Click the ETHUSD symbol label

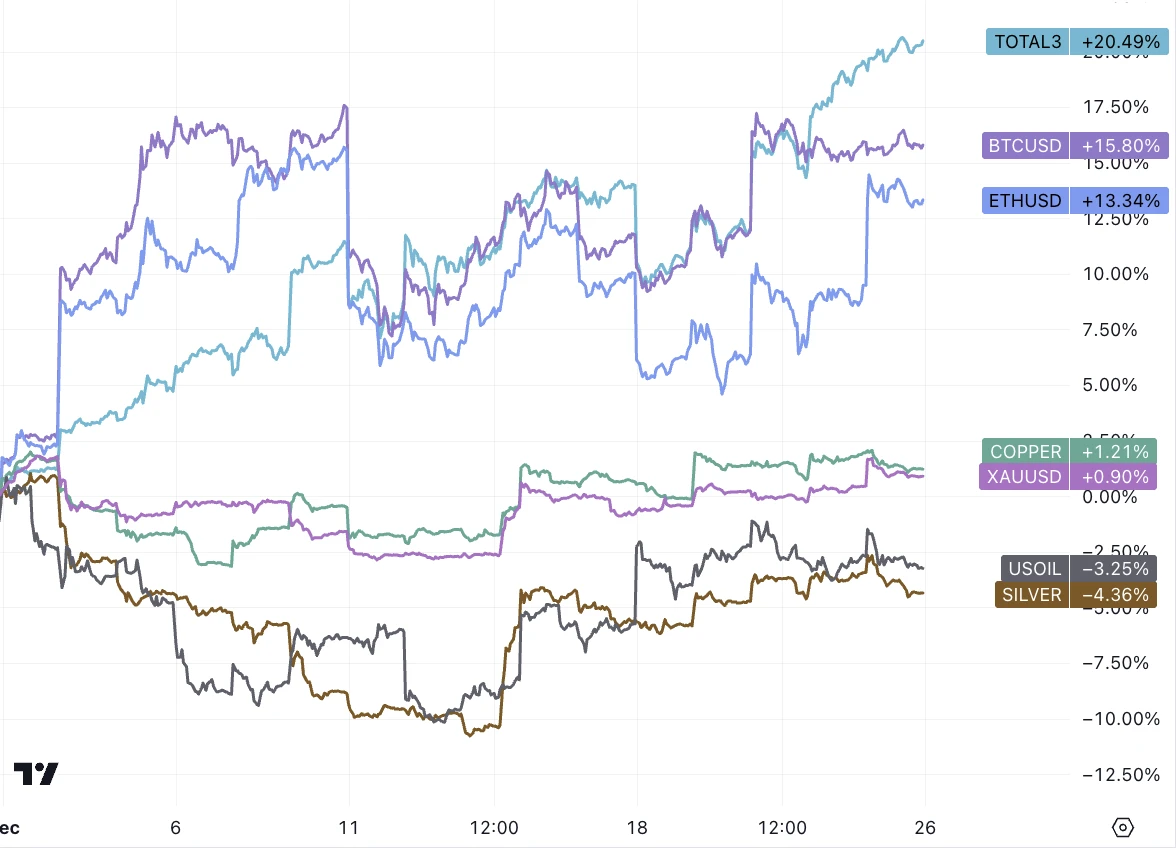click(x=1025, y=201)
